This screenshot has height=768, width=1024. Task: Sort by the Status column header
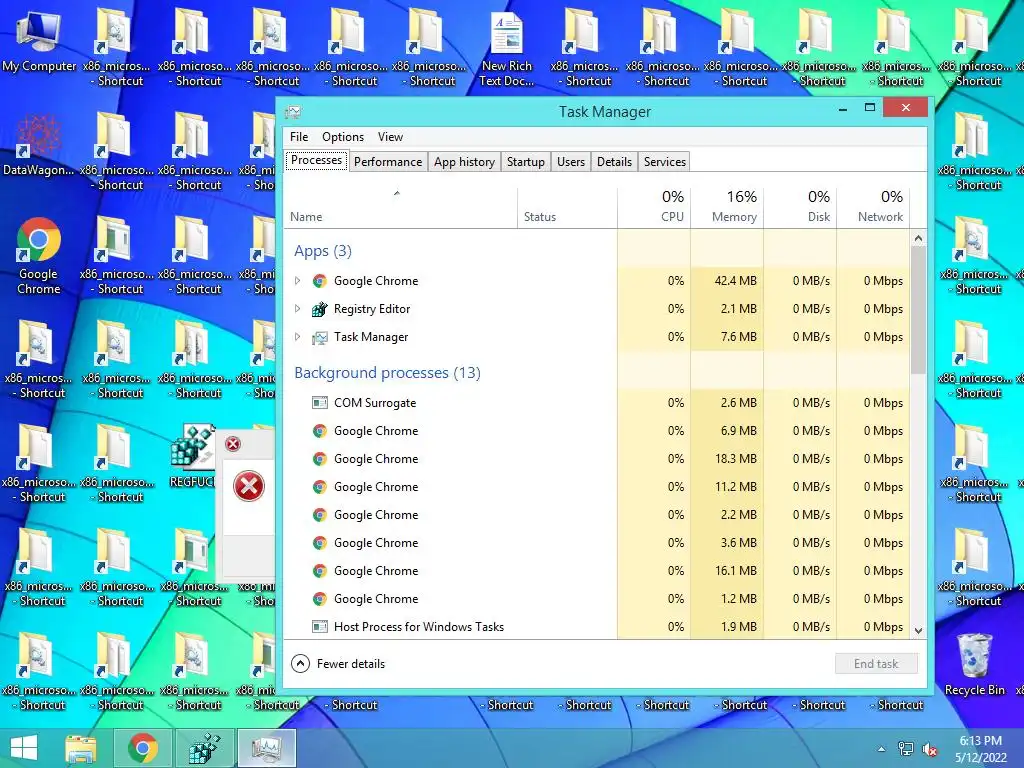[568, 208]
